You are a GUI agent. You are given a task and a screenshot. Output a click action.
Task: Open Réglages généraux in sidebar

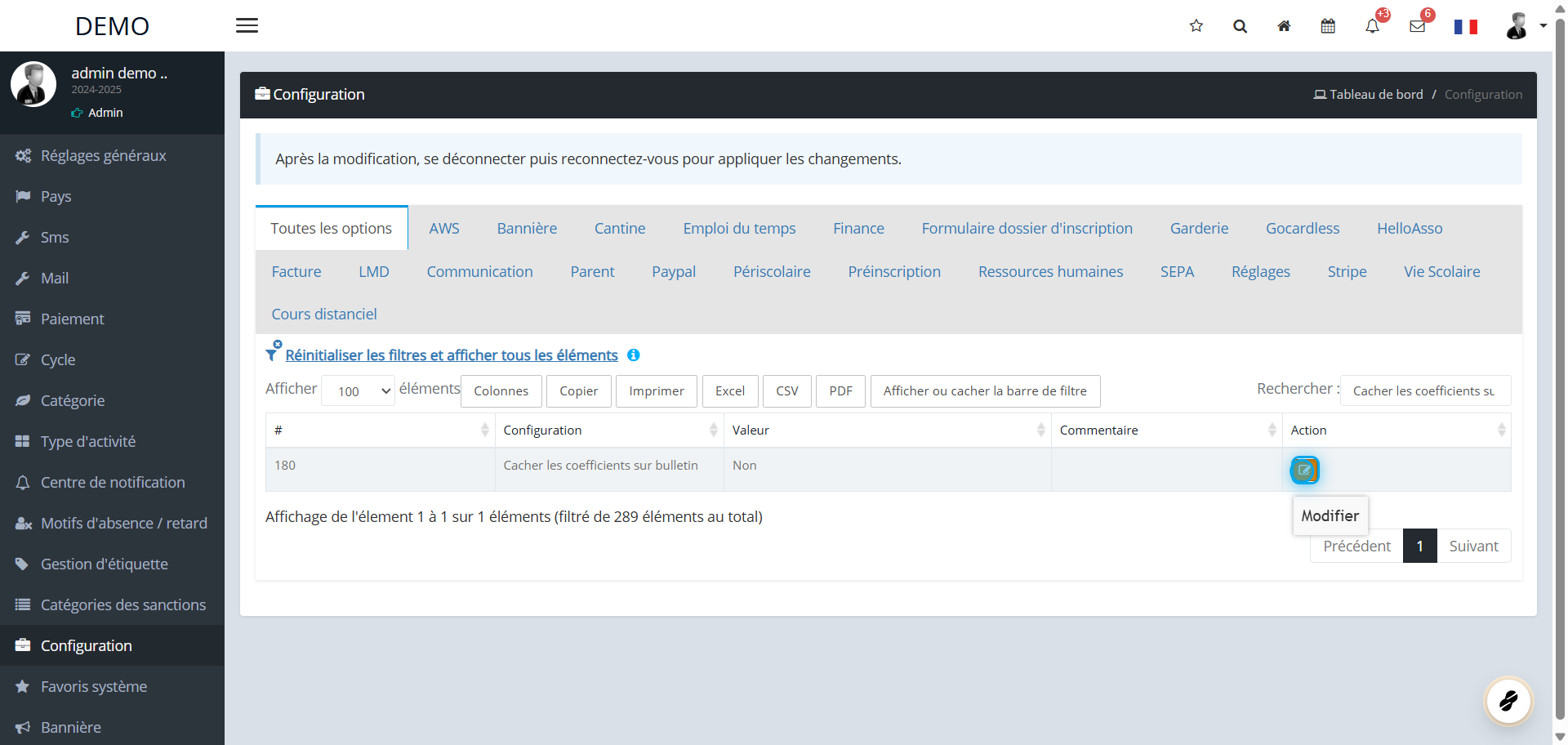tap(112, 155)
